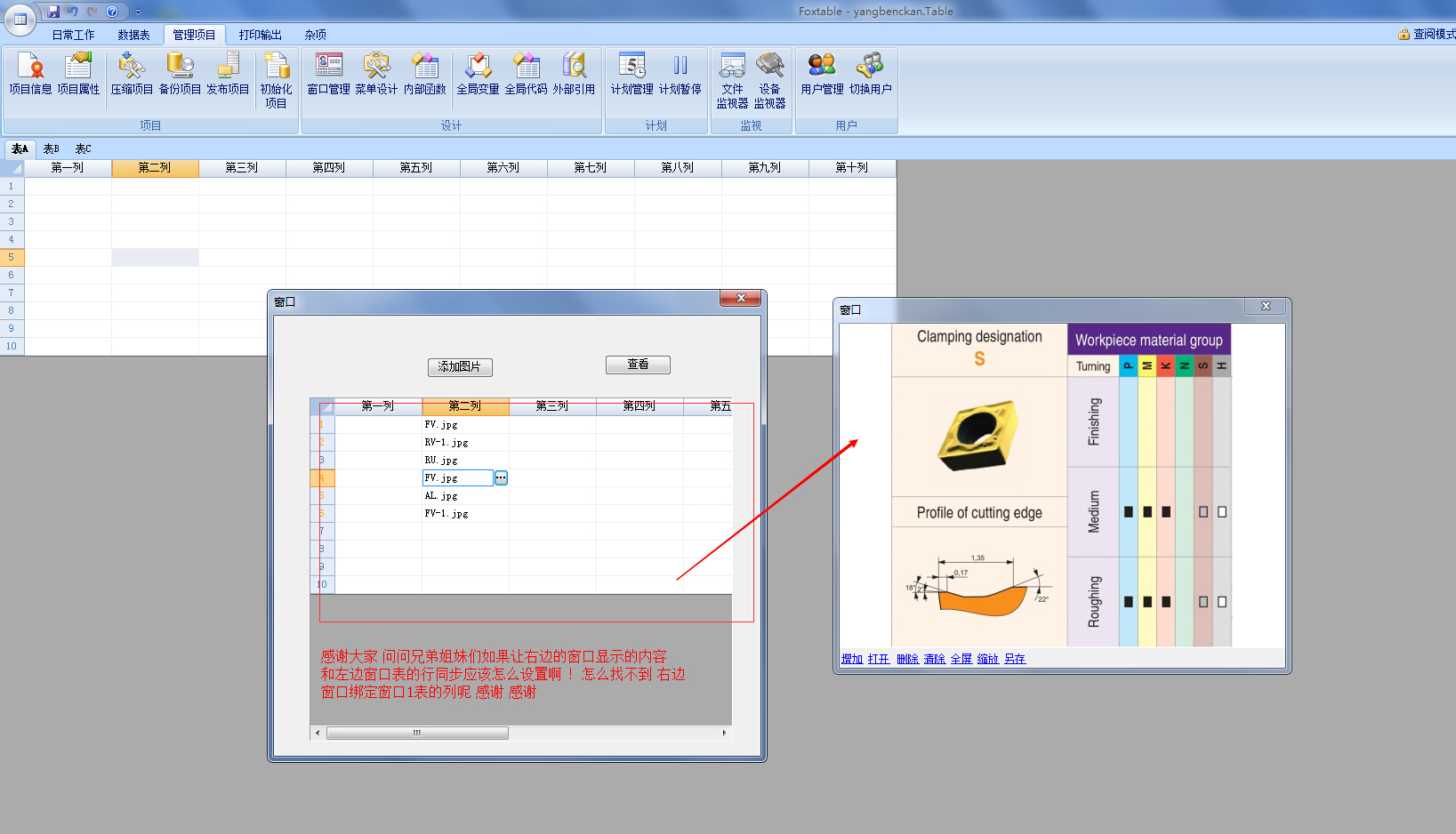1456x834 pixels.
Task: Click the ellipsis button beside FV.jpg cell
Action: tap(501, 478)
